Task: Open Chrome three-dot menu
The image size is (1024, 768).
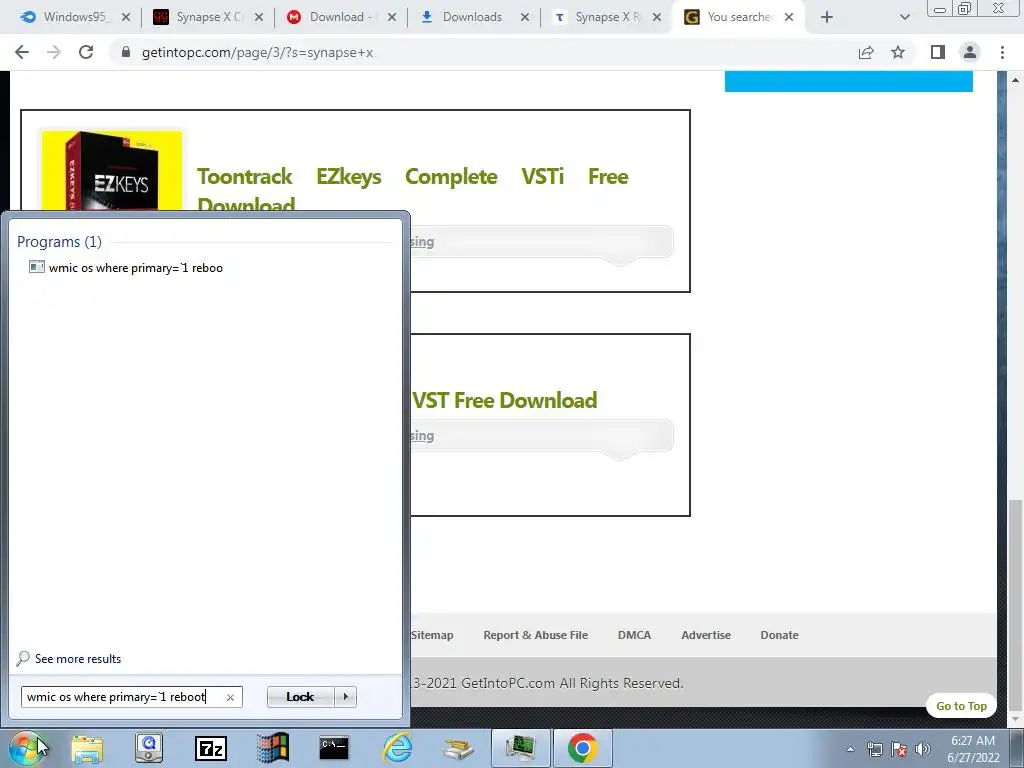Action: [1002, 52]
